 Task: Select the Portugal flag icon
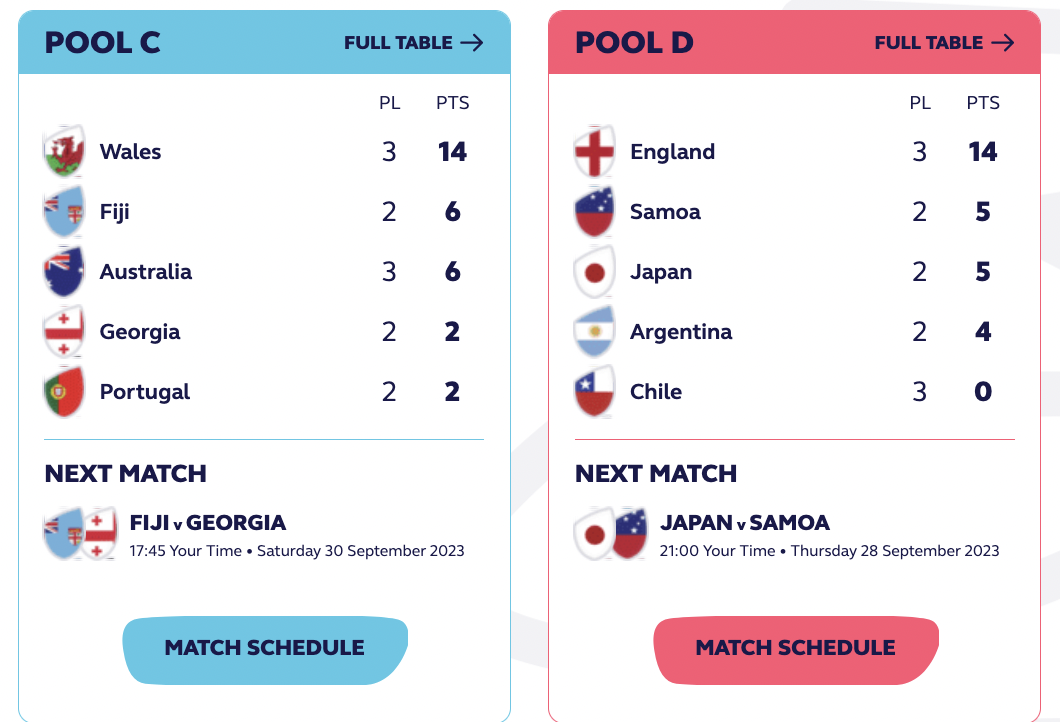pos(64,391)
